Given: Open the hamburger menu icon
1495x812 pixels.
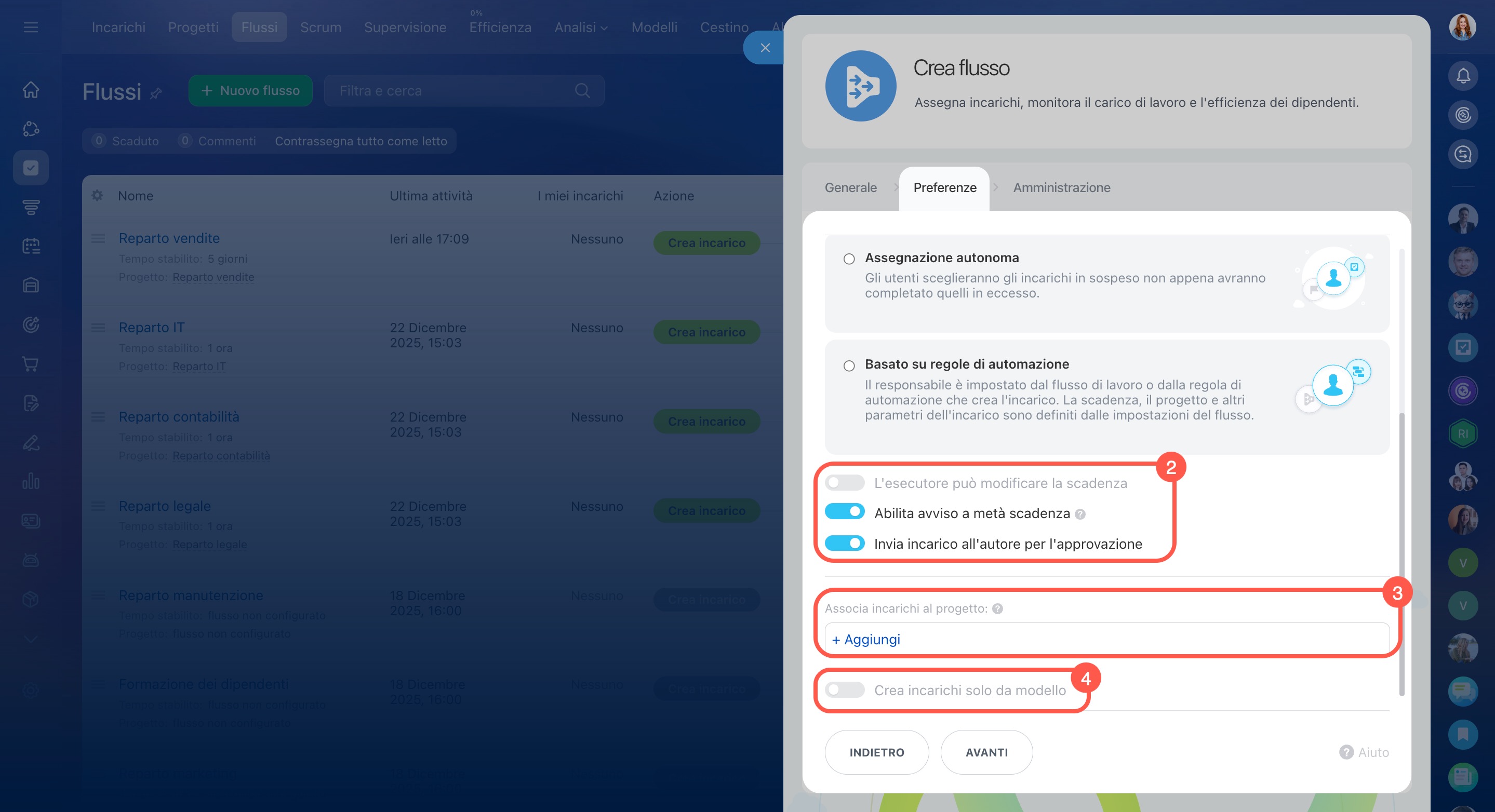Looking at the screenshot, I should [31, 28].
